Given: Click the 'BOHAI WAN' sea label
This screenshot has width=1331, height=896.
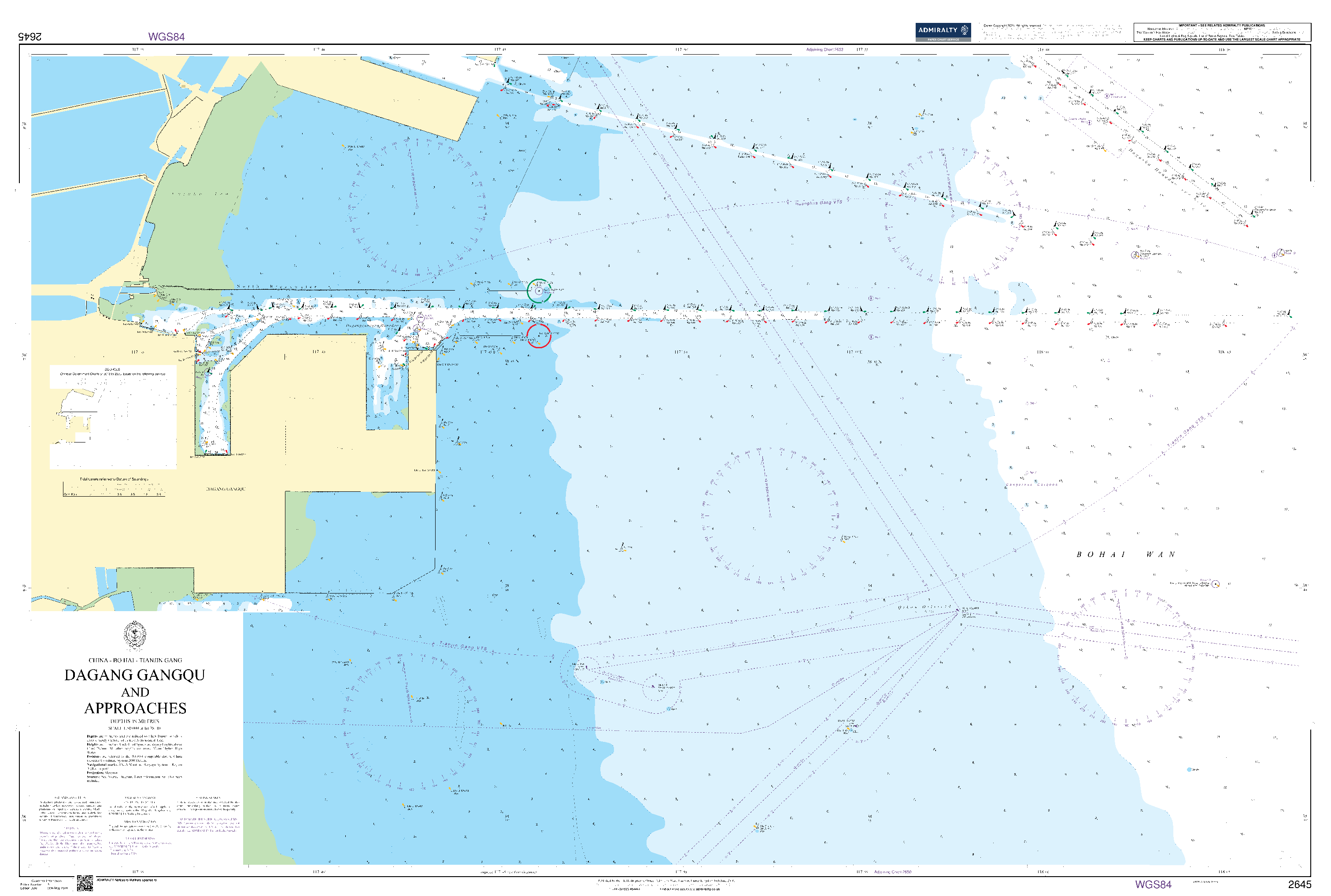Looking at the screenshot, I should click(x=1126, y=554).
